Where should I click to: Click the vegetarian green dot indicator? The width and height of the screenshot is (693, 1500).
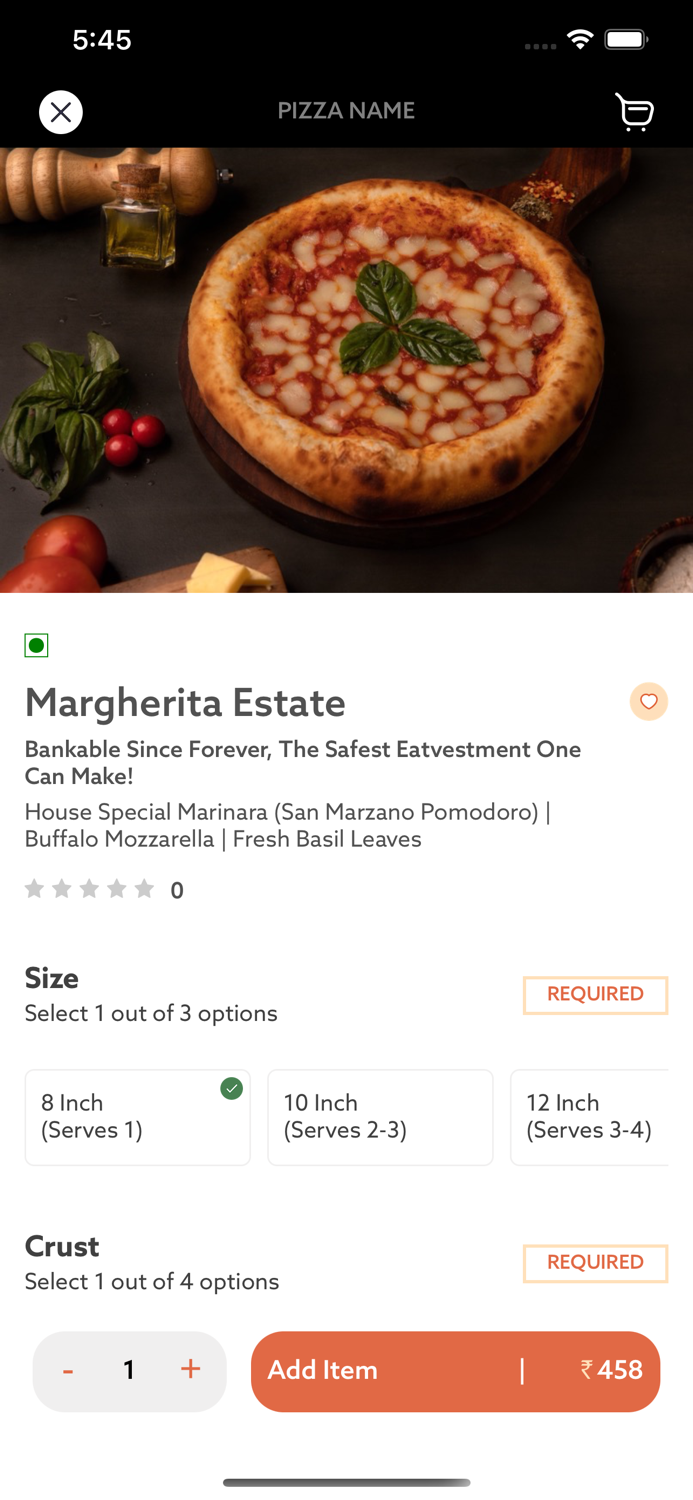pos(36,645)
